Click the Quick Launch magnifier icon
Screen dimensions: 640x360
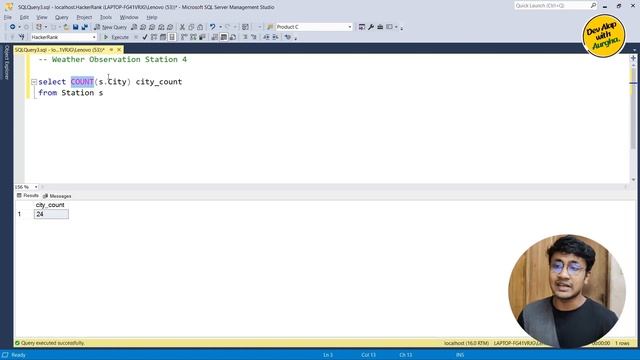593,5
